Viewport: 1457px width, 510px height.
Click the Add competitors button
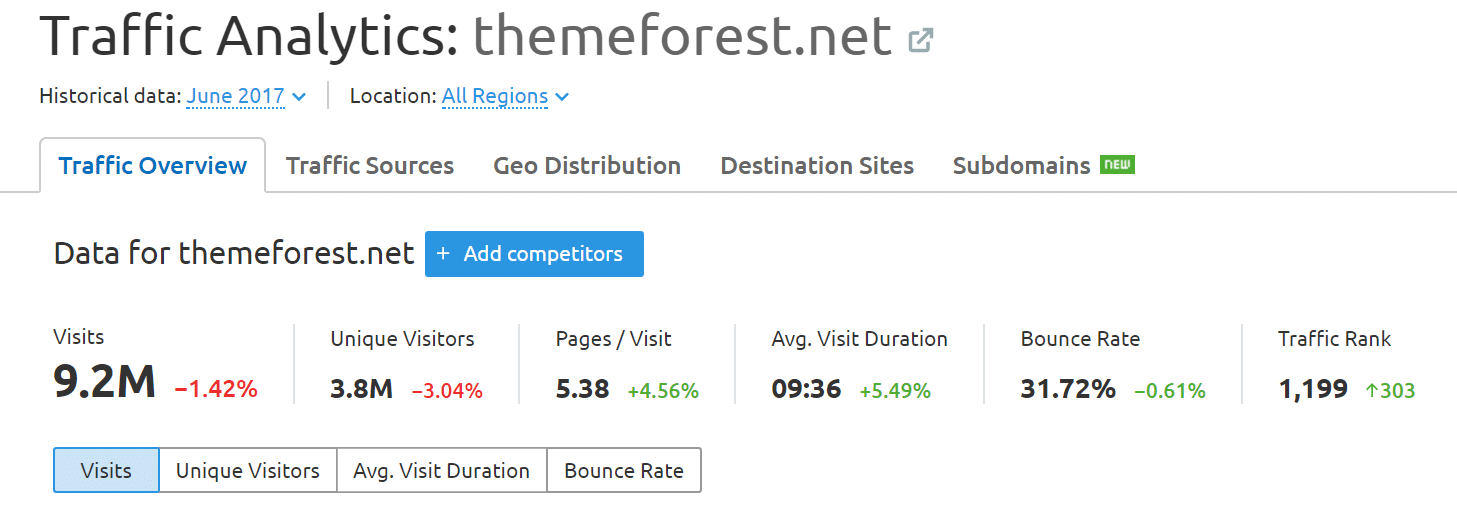pos(534,254)
